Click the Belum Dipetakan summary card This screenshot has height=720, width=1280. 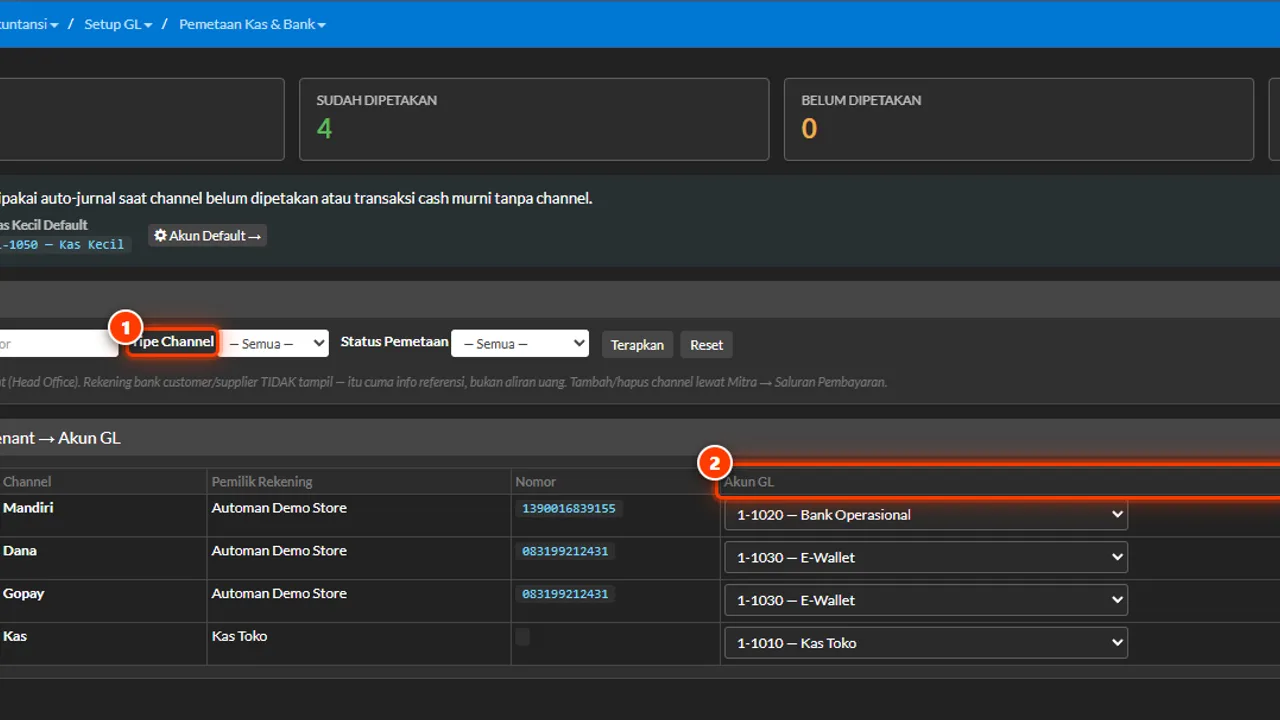[1019, 120]
